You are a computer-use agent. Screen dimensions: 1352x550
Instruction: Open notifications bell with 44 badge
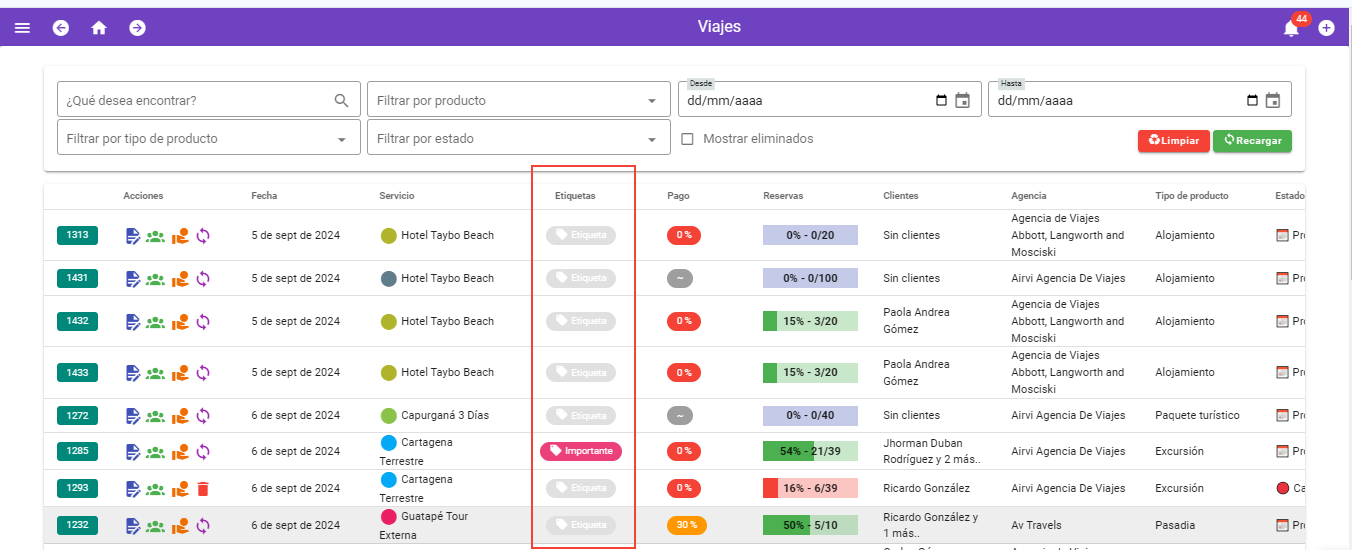point(1291,28)
